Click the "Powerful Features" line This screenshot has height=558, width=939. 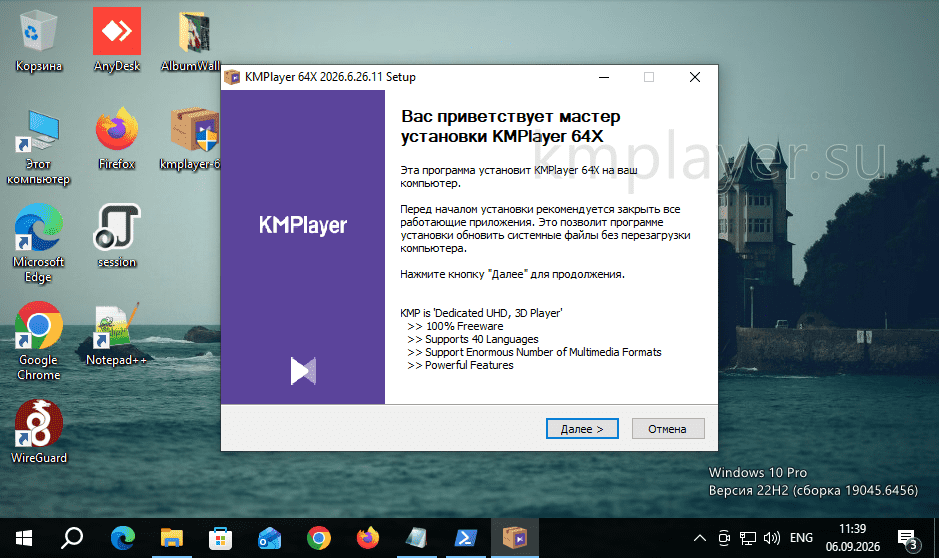[460, 365]
